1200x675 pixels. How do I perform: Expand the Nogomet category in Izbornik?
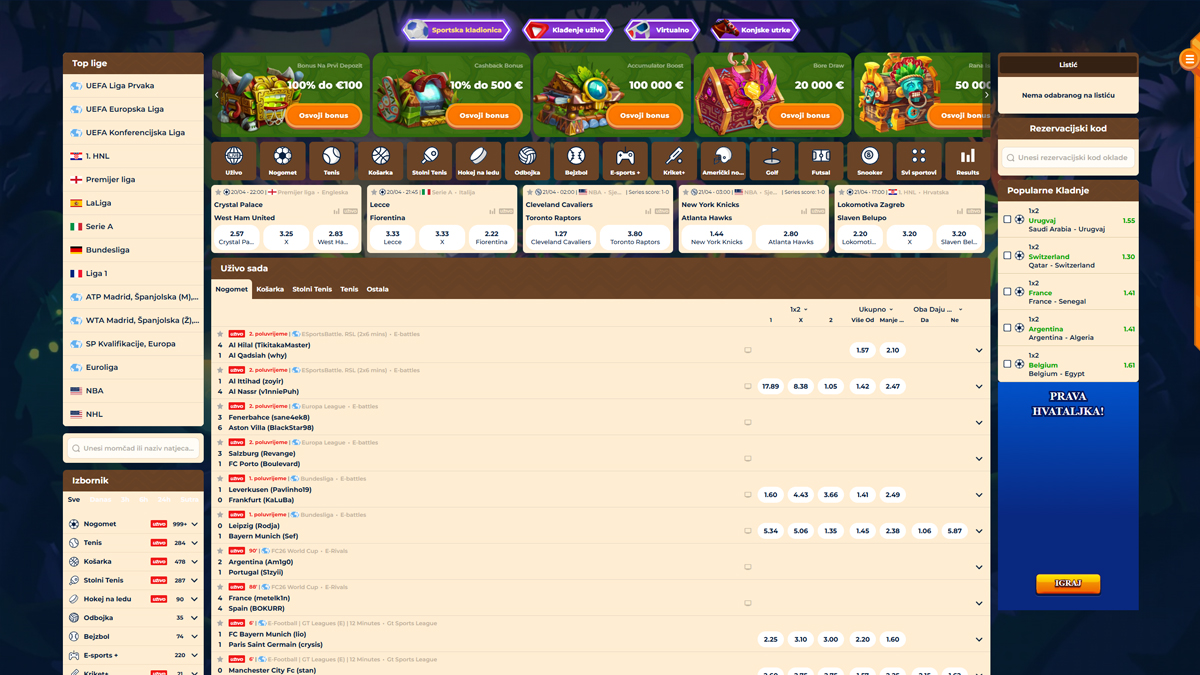pos(194,524)
